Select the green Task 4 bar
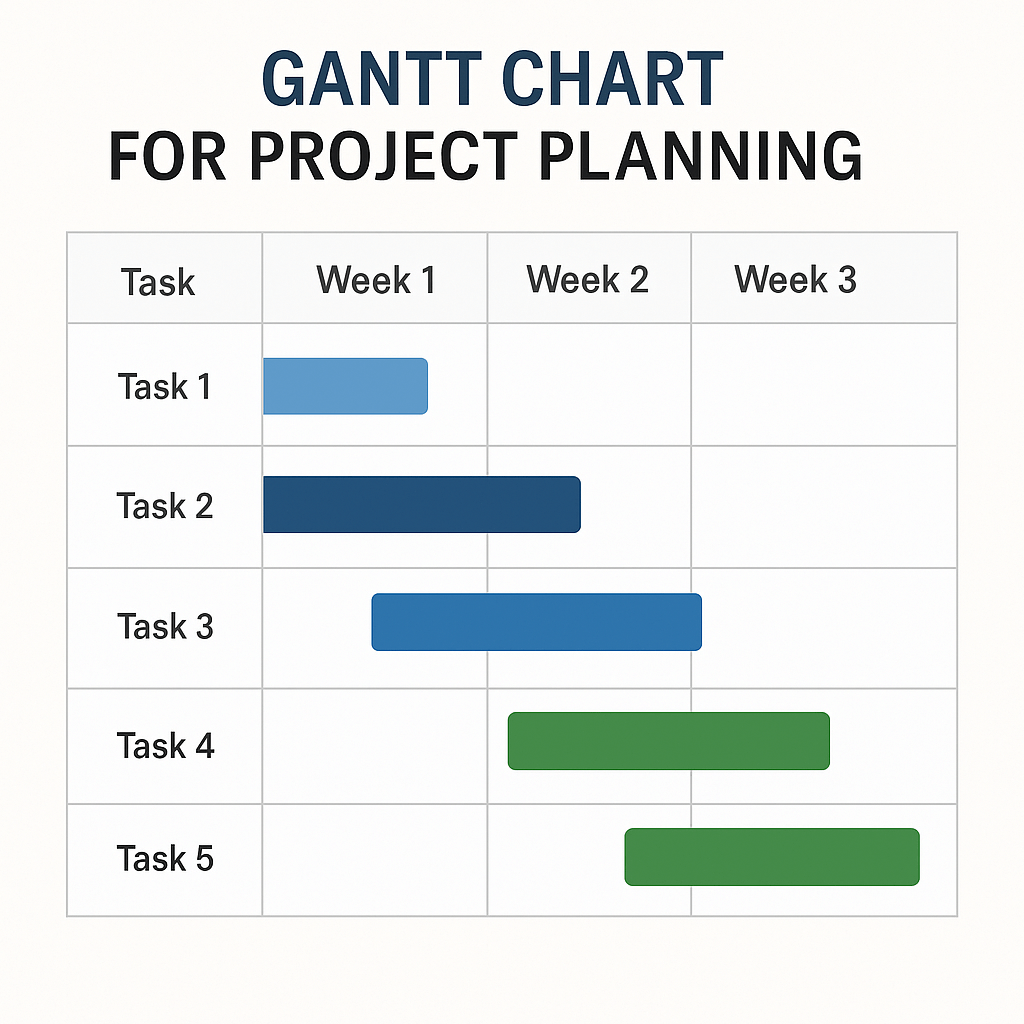The image size is (1024, 1024). pyautogui.click(x=669, y=741)
